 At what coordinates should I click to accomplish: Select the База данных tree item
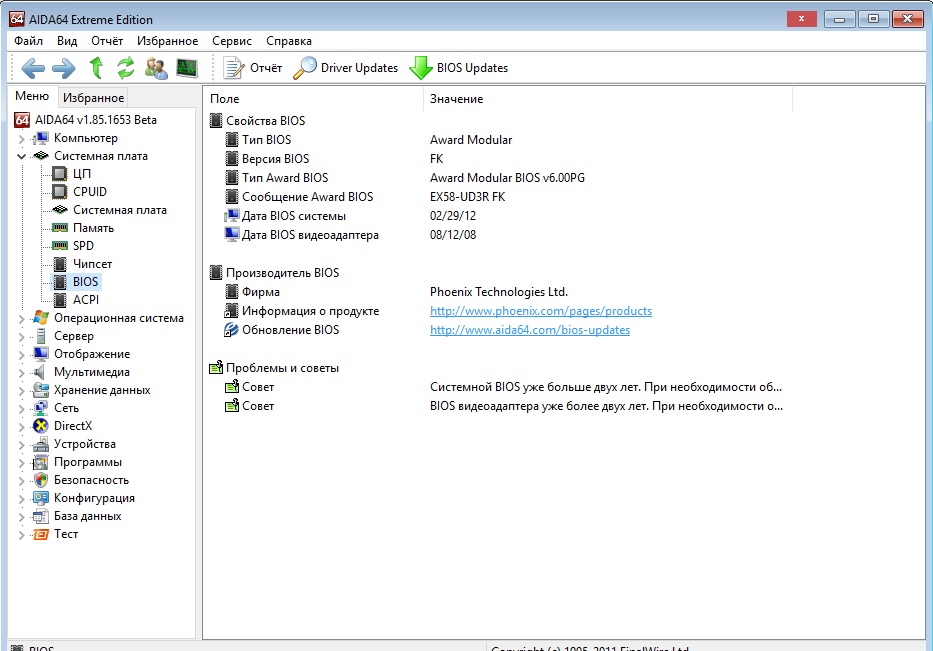tap(87, 516)
